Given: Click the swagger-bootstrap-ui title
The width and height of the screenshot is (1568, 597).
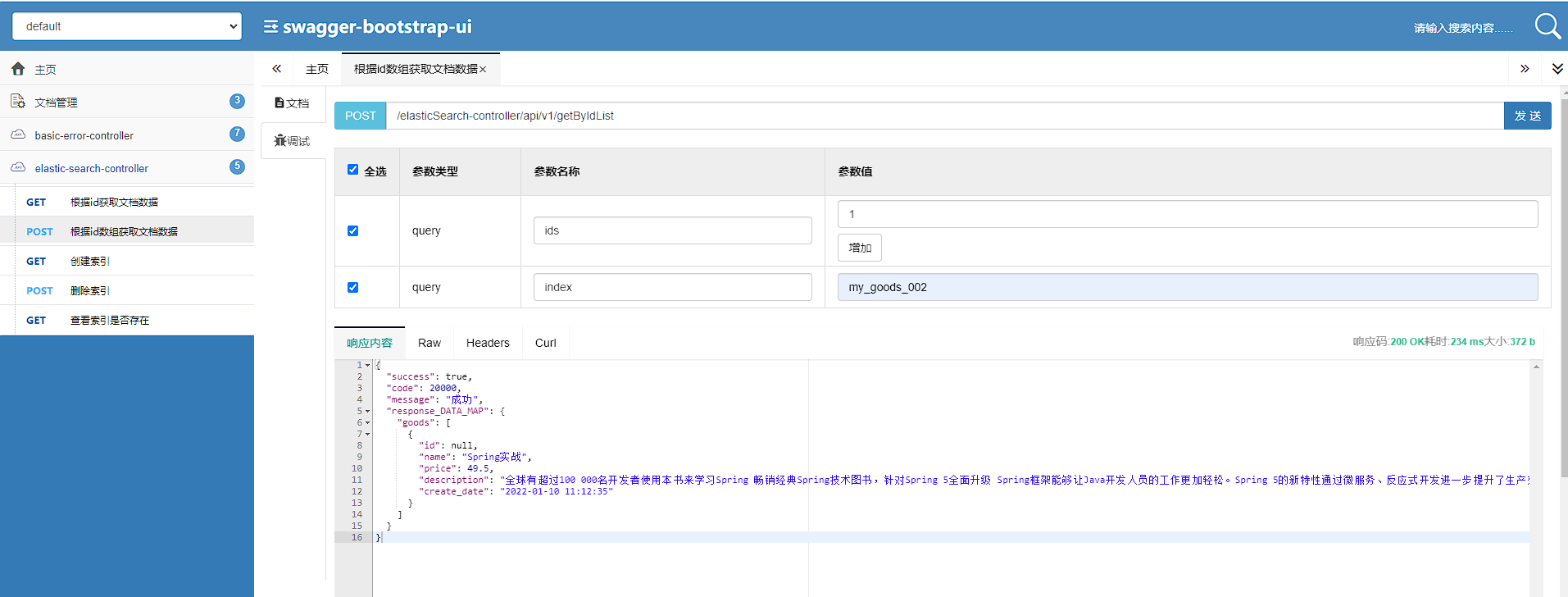Looking at the screenshot, I should [x=377, y=26].
